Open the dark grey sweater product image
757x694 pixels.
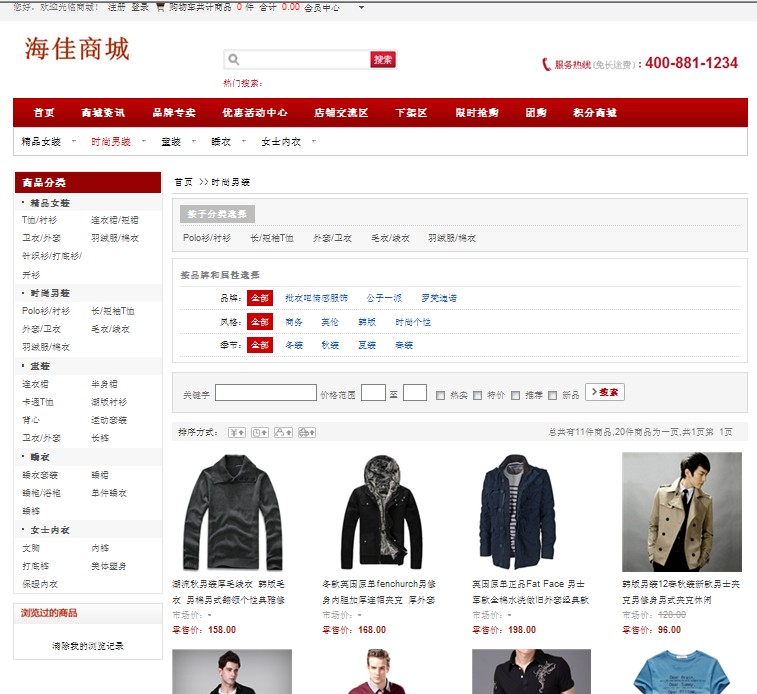click(232, 513)
